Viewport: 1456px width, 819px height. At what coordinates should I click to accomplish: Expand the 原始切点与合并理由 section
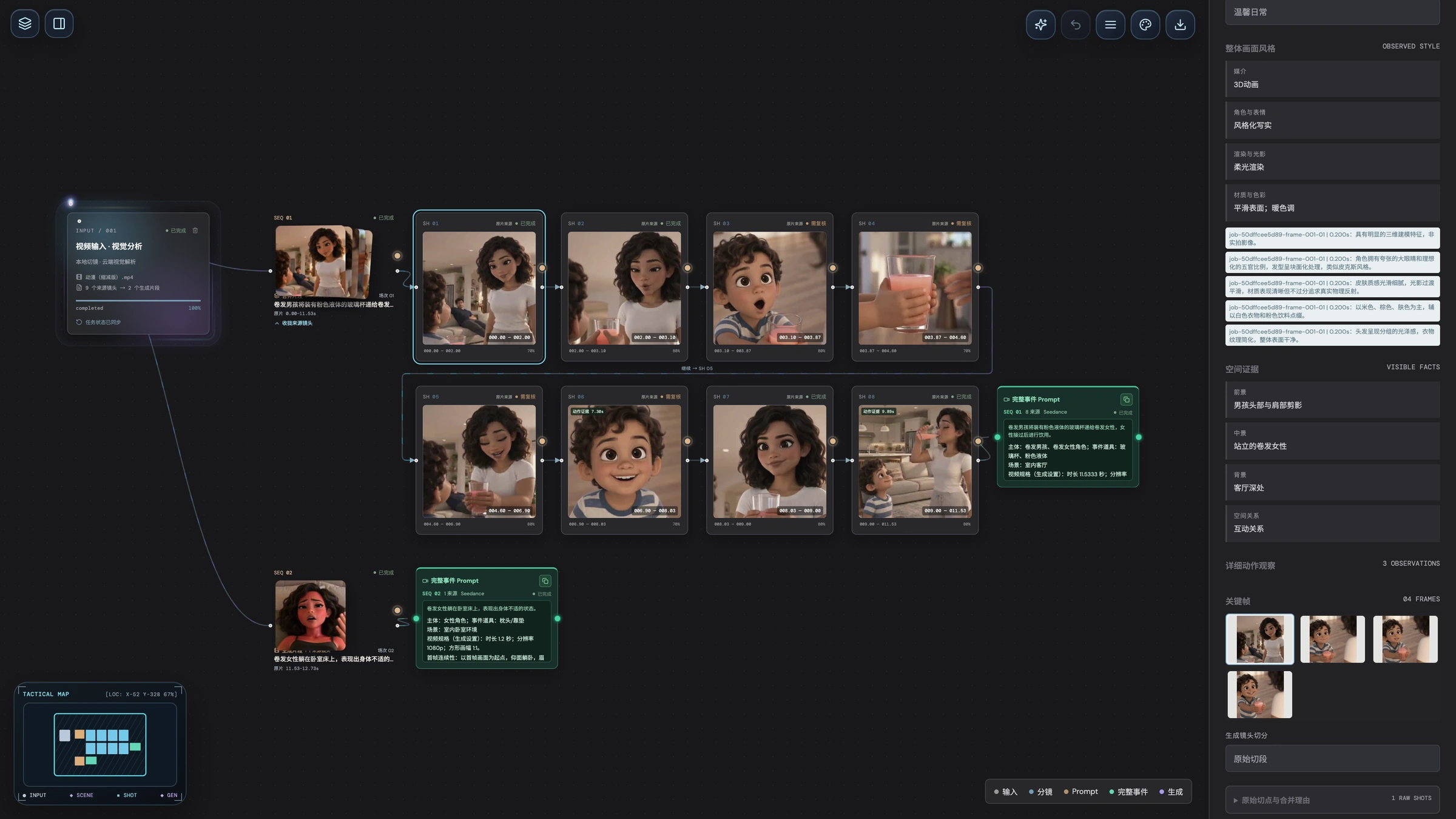(1332, 800)
